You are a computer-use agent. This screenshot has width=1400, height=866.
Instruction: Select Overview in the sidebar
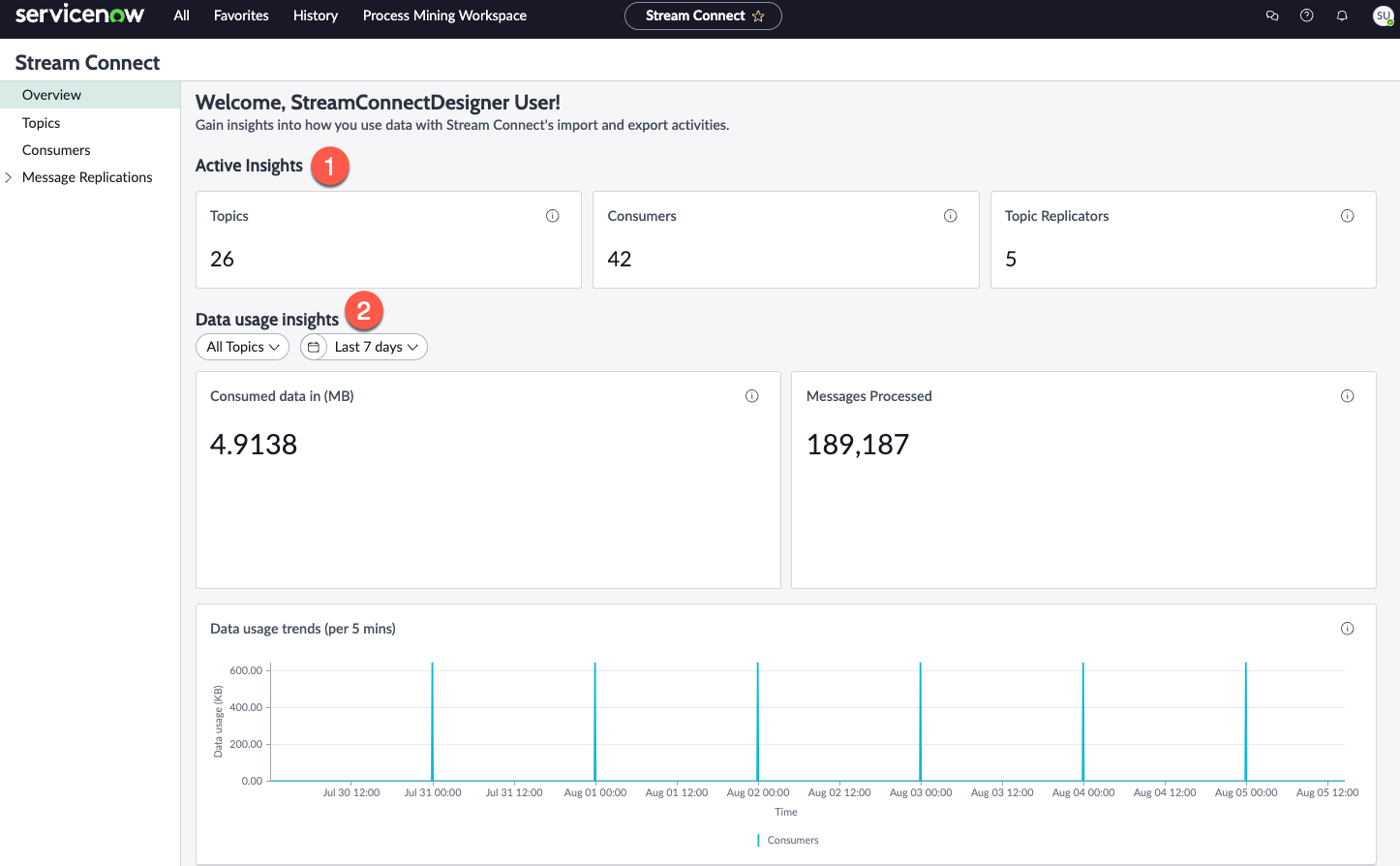click(x=90, y=95)
